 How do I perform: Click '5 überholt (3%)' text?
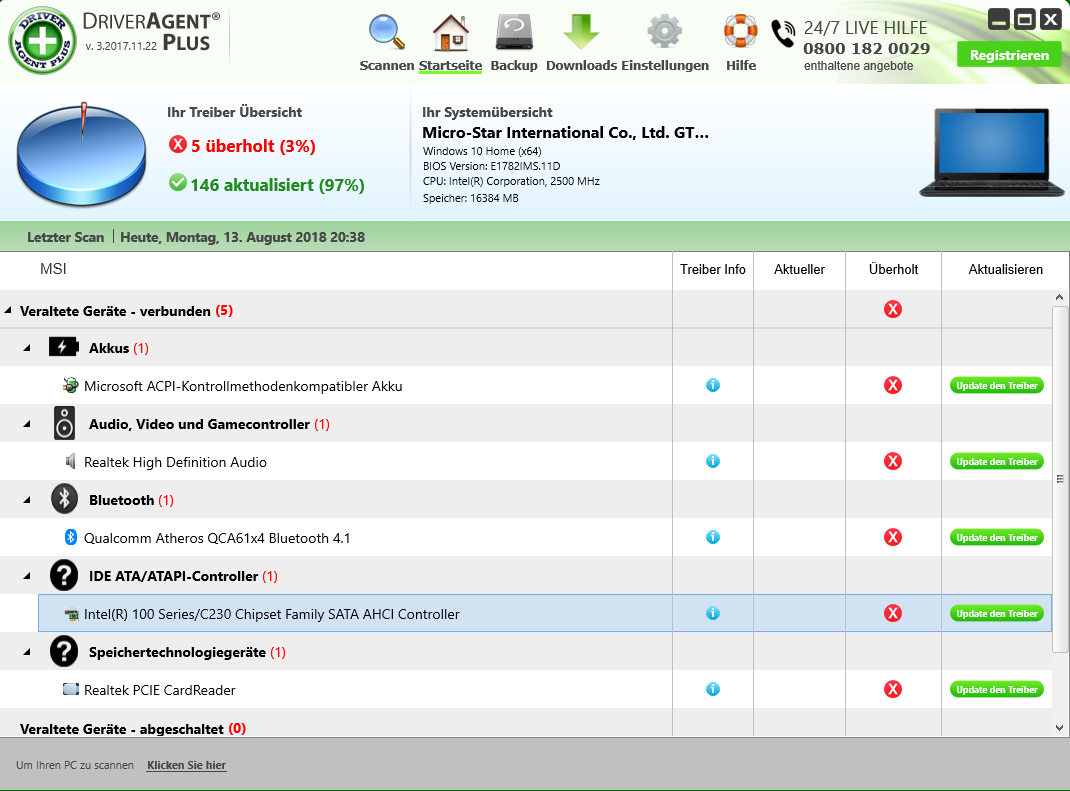pyautogui.click(x=253, y=146)
